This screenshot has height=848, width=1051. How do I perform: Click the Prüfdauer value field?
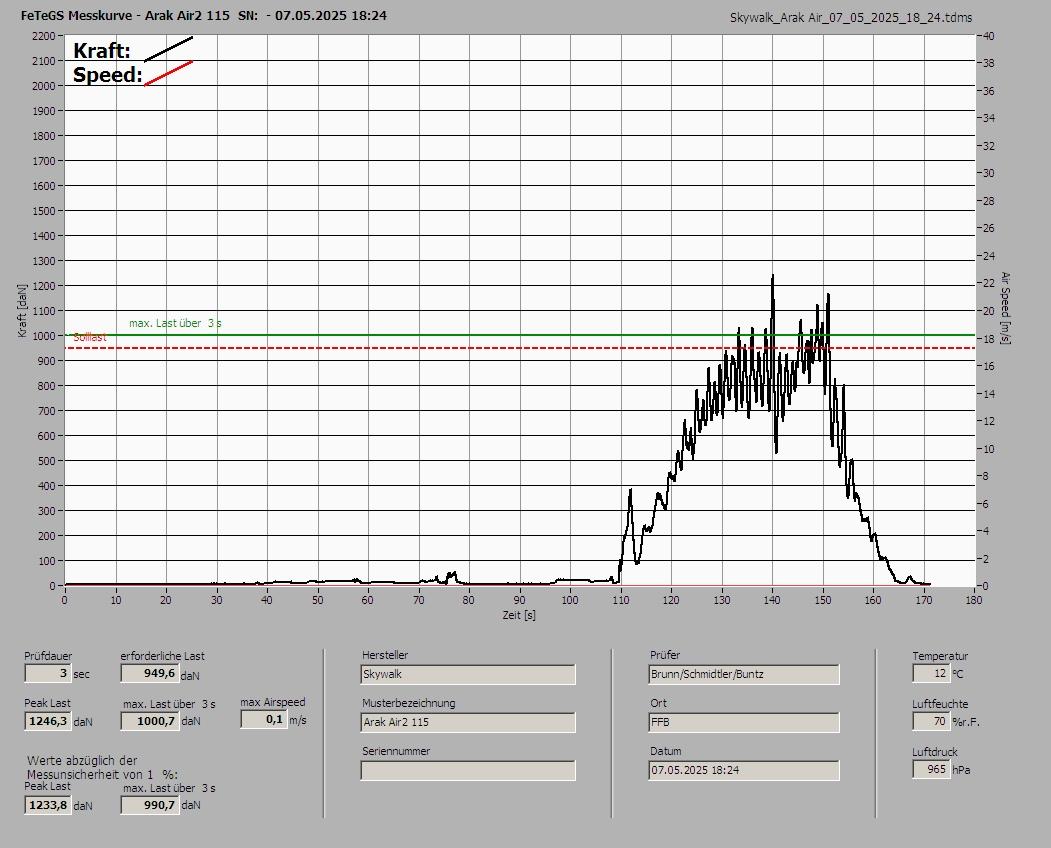[x=48, y=673]
